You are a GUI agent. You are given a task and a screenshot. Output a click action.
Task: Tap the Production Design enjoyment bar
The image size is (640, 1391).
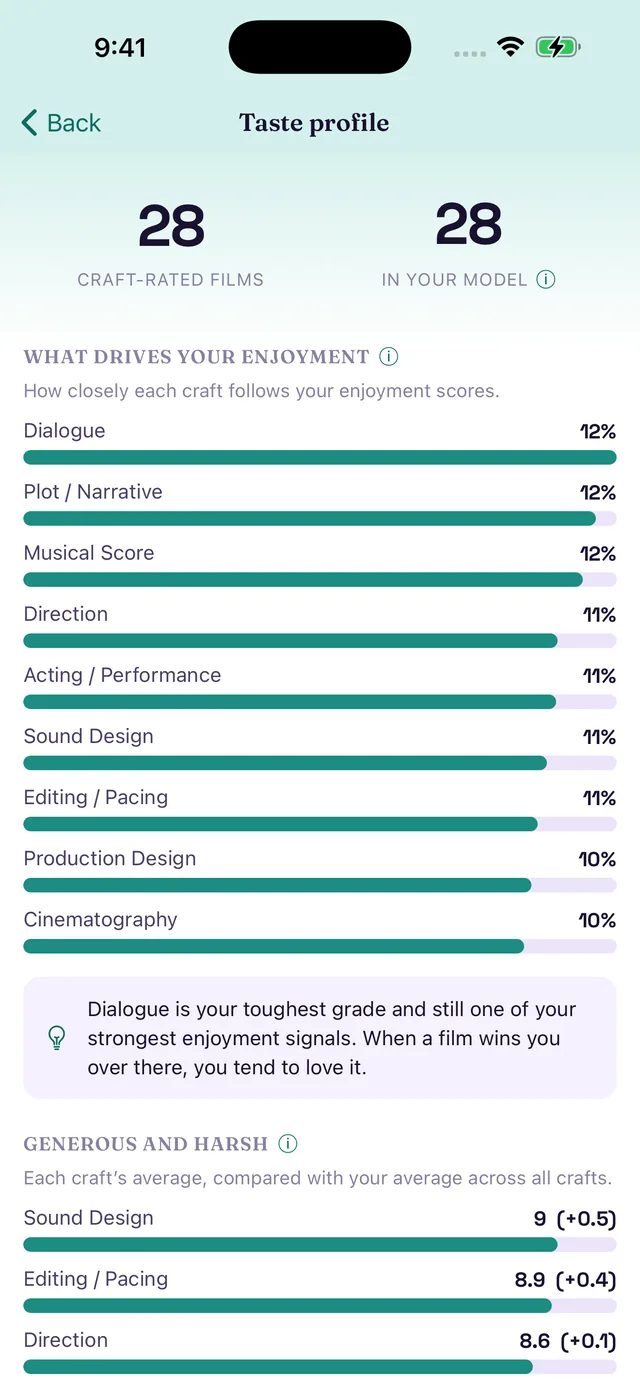(x=320, y=885)
